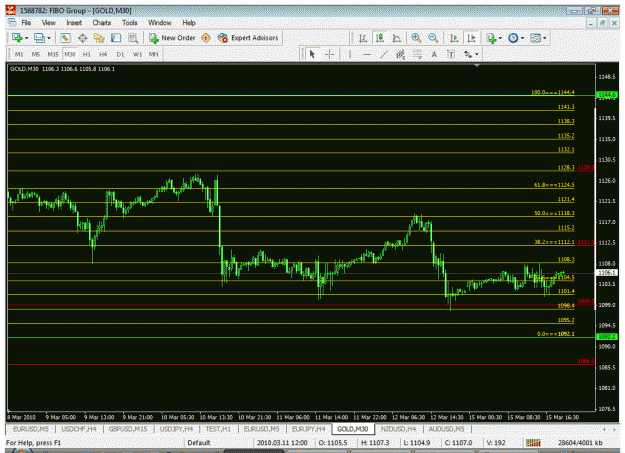Click the Periods clock icon
This screenshot has height=453, width=625.
point(513,38)
